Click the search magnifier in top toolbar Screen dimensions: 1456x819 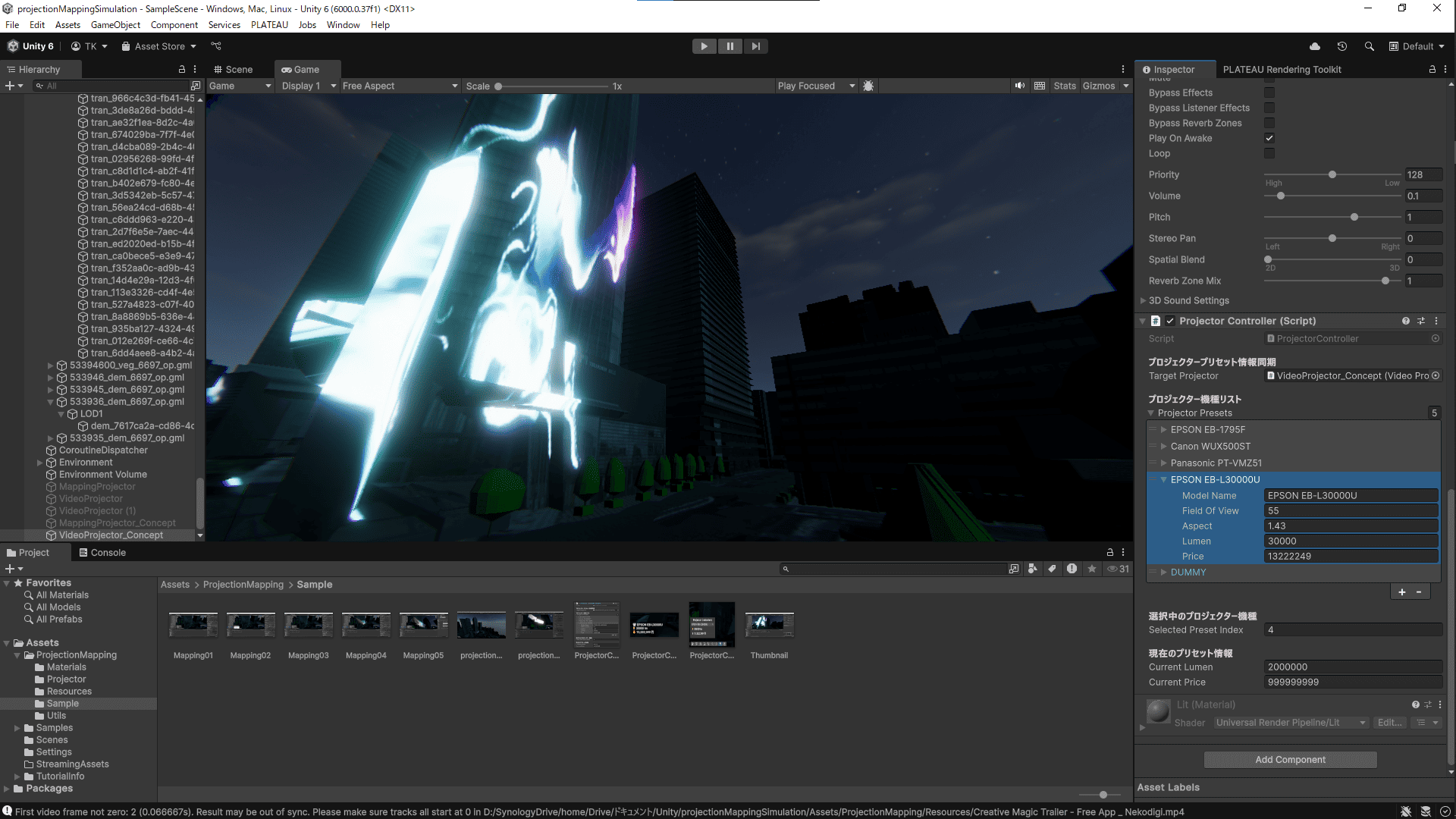coord(1369,46)
